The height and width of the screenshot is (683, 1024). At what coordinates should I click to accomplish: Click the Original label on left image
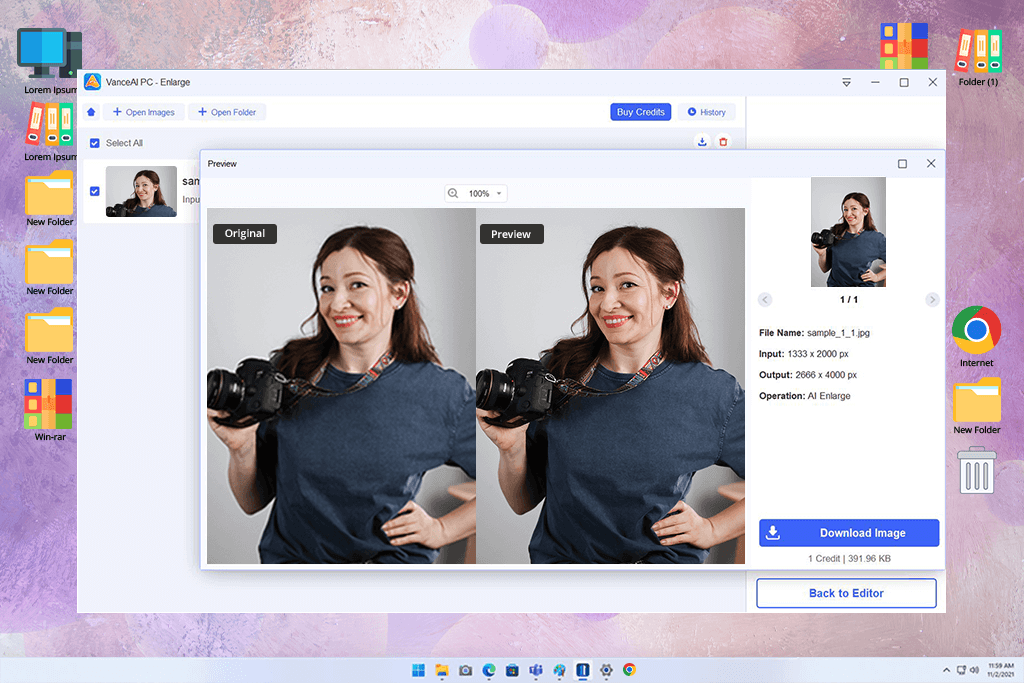245,234
